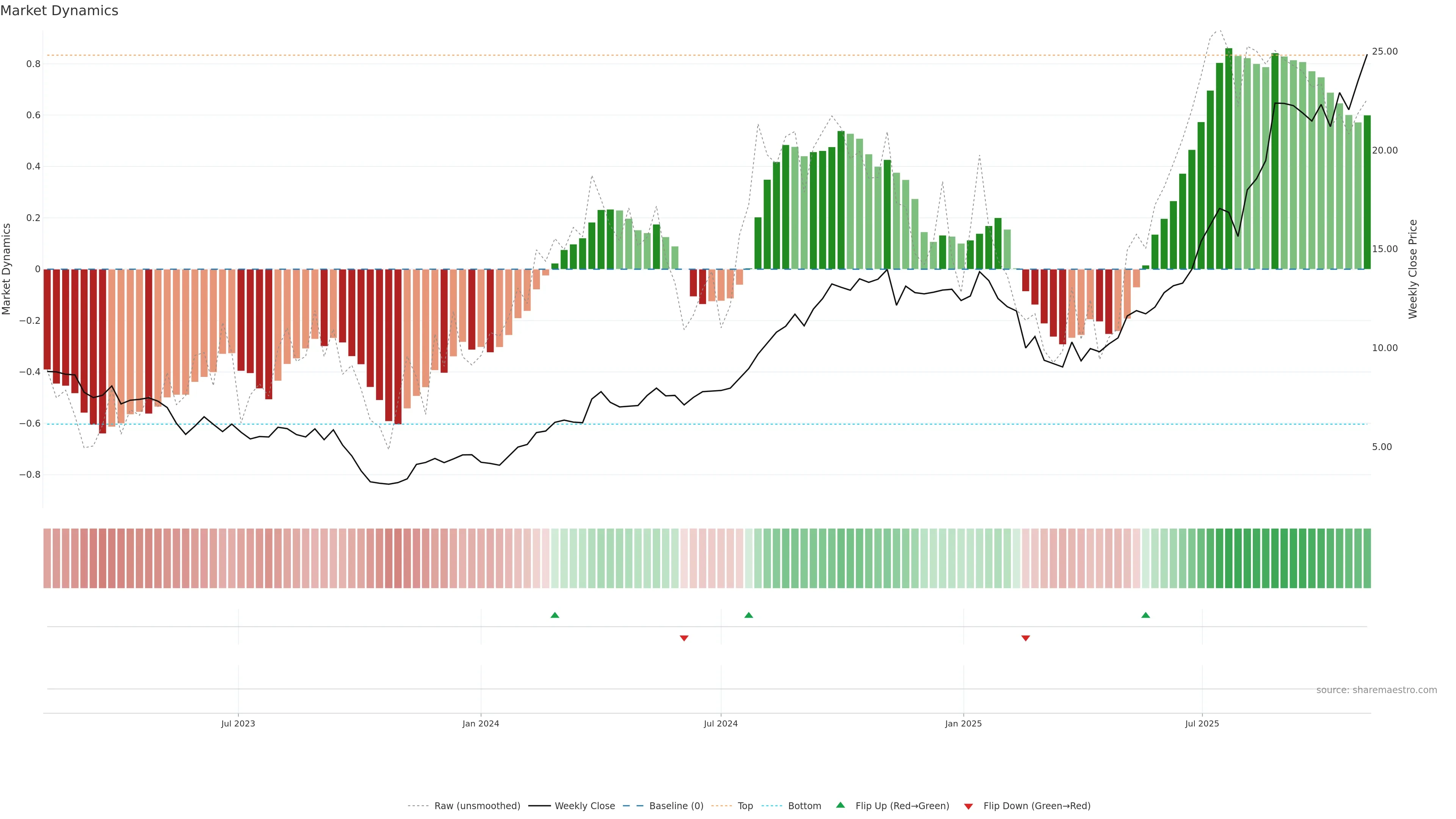Click the Market Dynamics chart title

coord(60,11)
